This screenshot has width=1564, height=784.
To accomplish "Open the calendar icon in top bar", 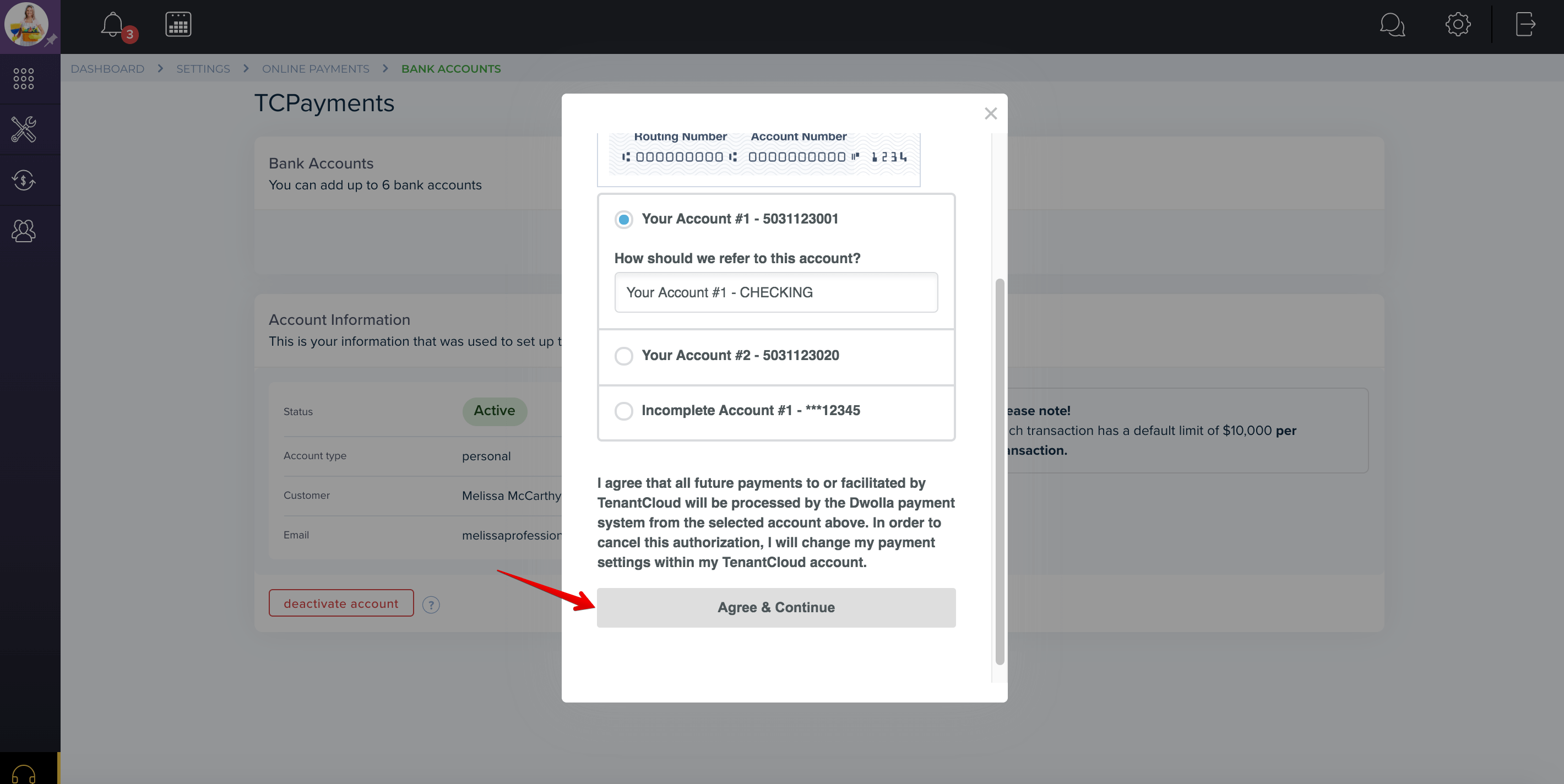I will coord(178,24).
